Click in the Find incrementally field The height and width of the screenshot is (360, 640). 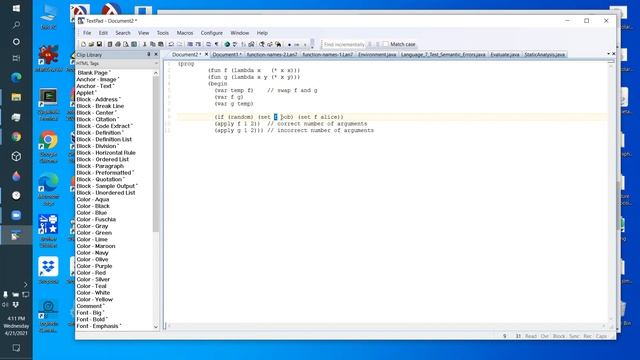tap(344, 44)
